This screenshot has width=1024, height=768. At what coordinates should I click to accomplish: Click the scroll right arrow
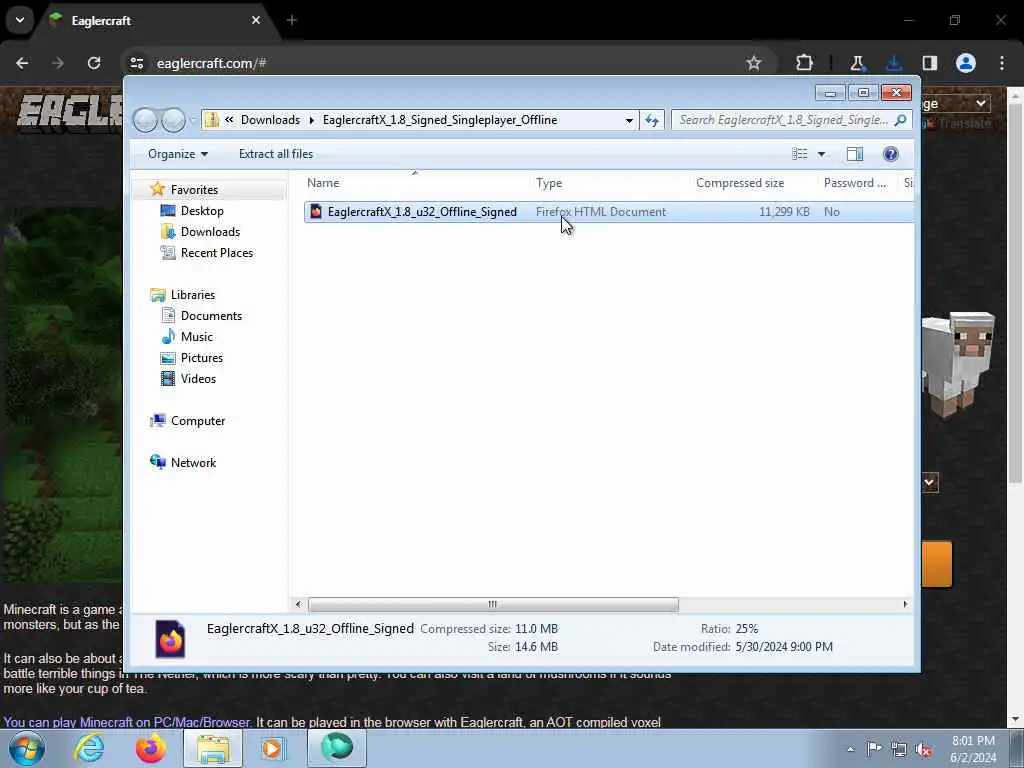tap(905, 604)
